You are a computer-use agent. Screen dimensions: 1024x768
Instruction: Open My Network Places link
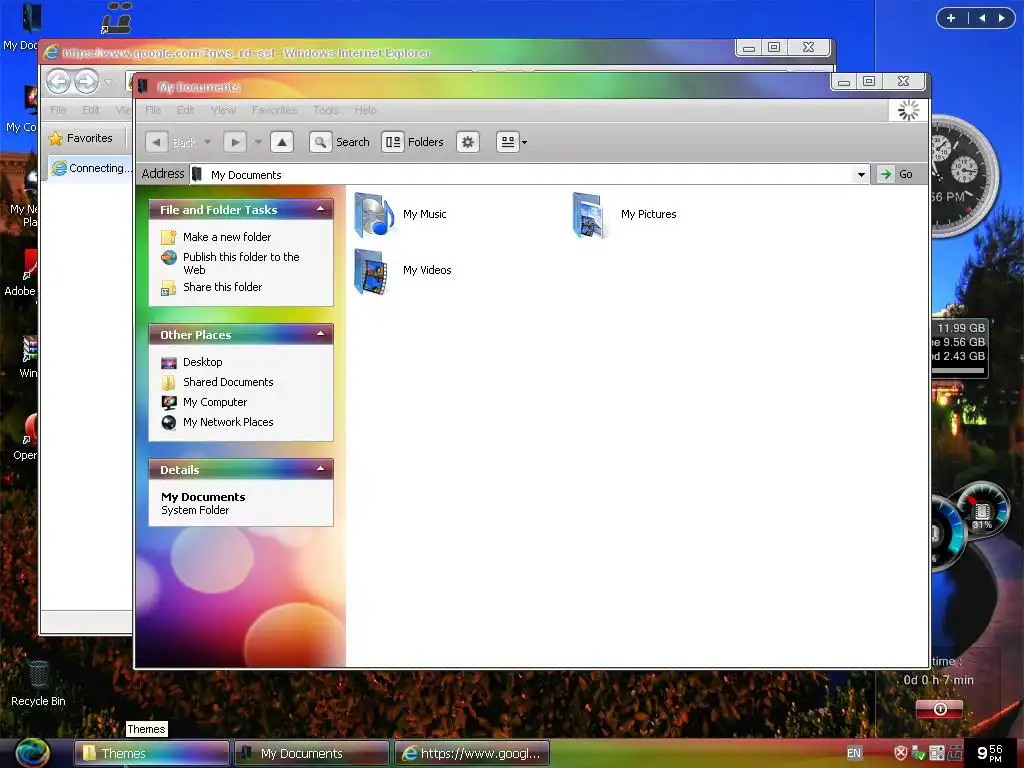coord(228,422)
